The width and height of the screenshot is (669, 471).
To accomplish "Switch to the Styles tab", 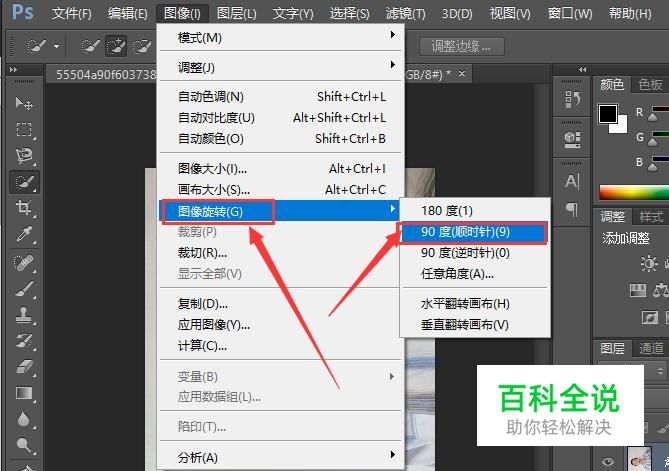I will coord(651,217).
